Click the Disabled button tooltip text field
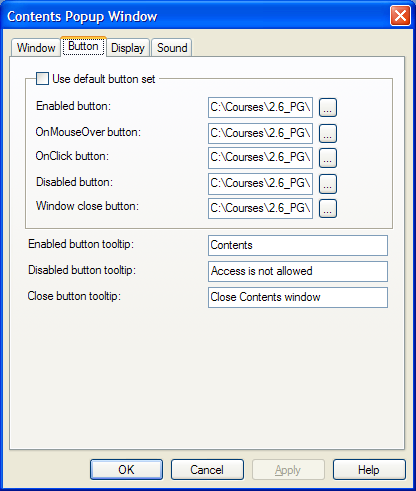Image resolution: width=416 pixels, height=491 pixels. tap(298, 271)
